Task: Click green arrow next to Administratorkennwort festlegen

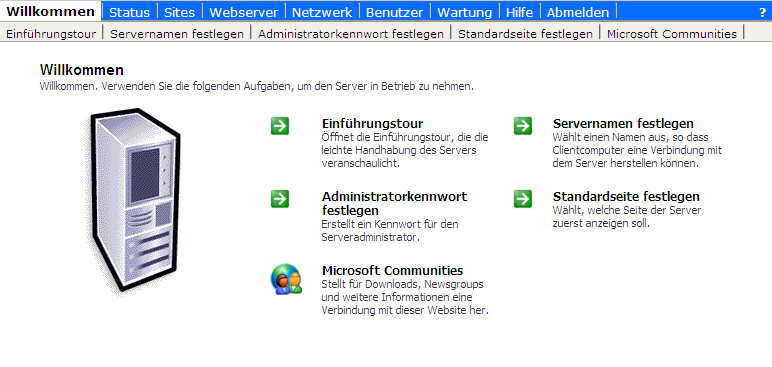Action: tap(280, 199)
